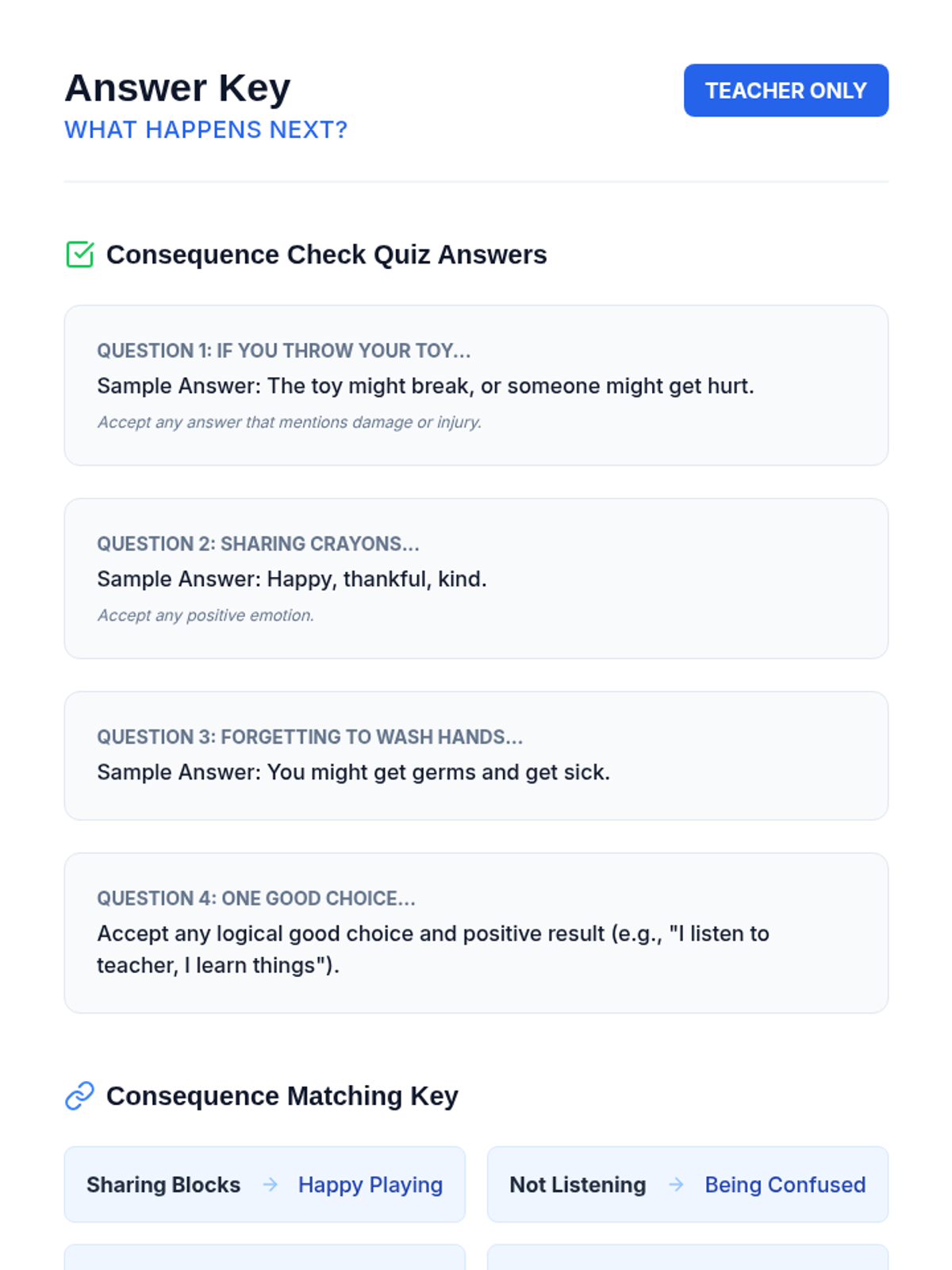Viewport: 952px width, 1270px height.
Task: Click the blue chain link icon
Action: click(x=79, y=1096)
